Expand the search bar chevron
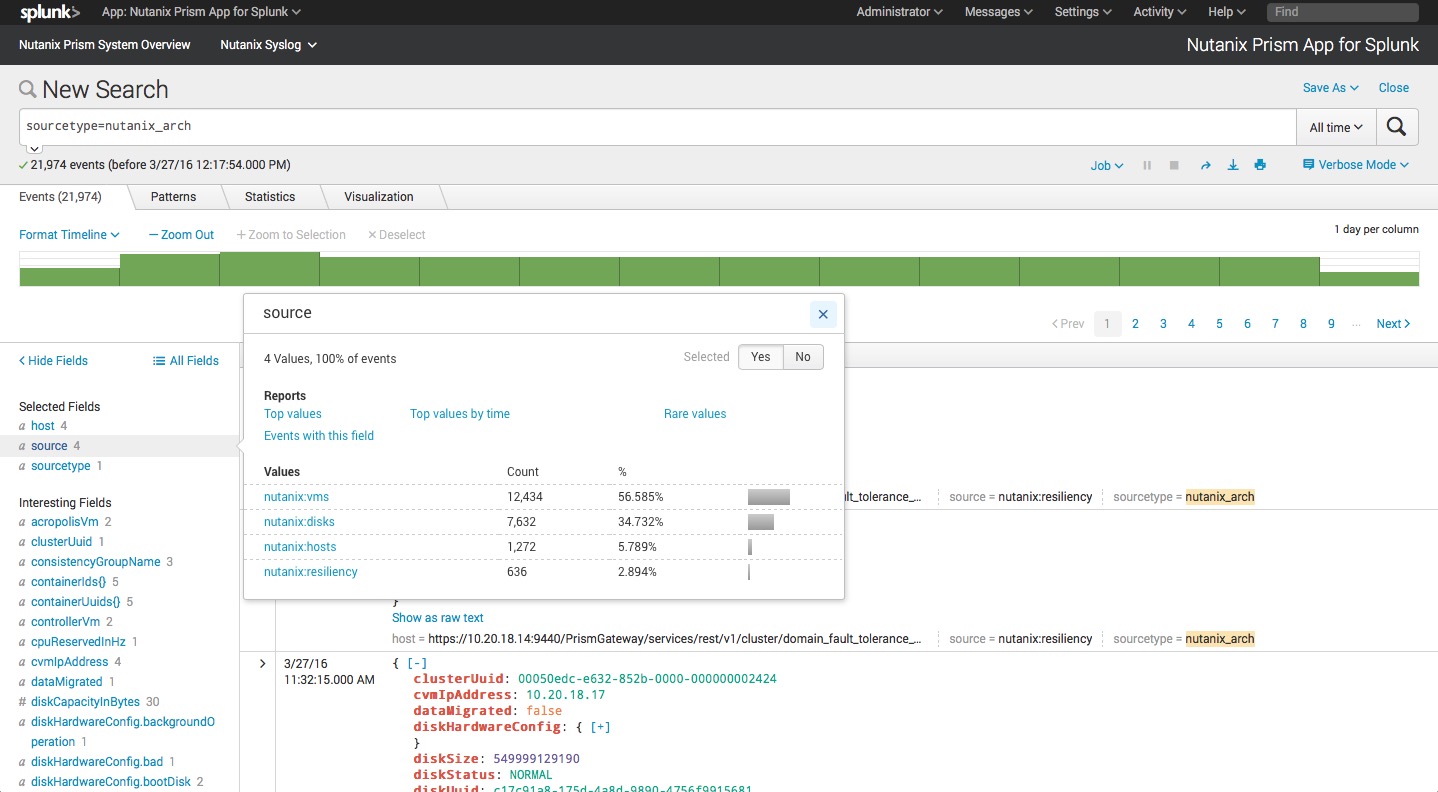Screen dimensions: 1438x792 pos(33,148)
